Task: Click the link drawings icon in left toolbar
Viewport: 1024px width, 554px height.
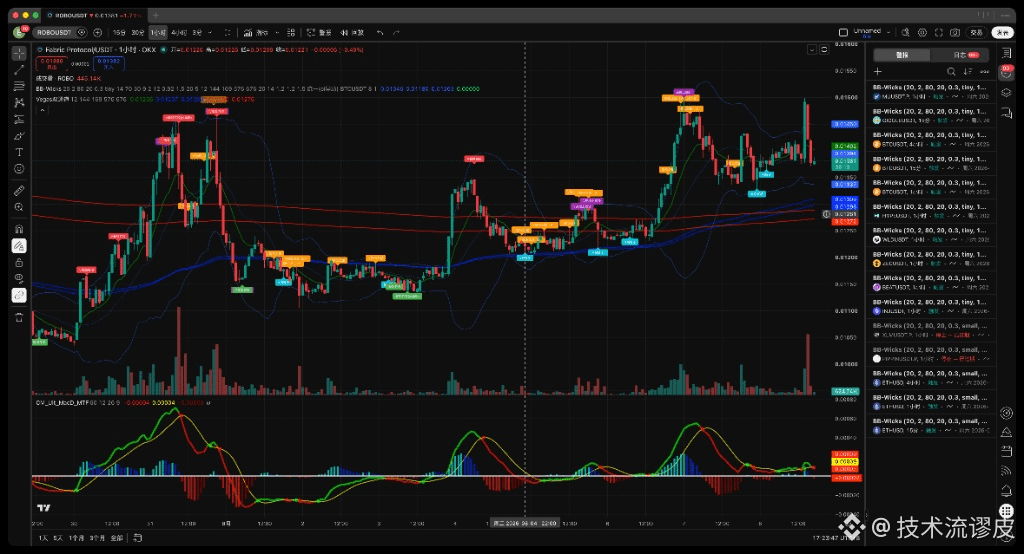Action: click(19, 295)
